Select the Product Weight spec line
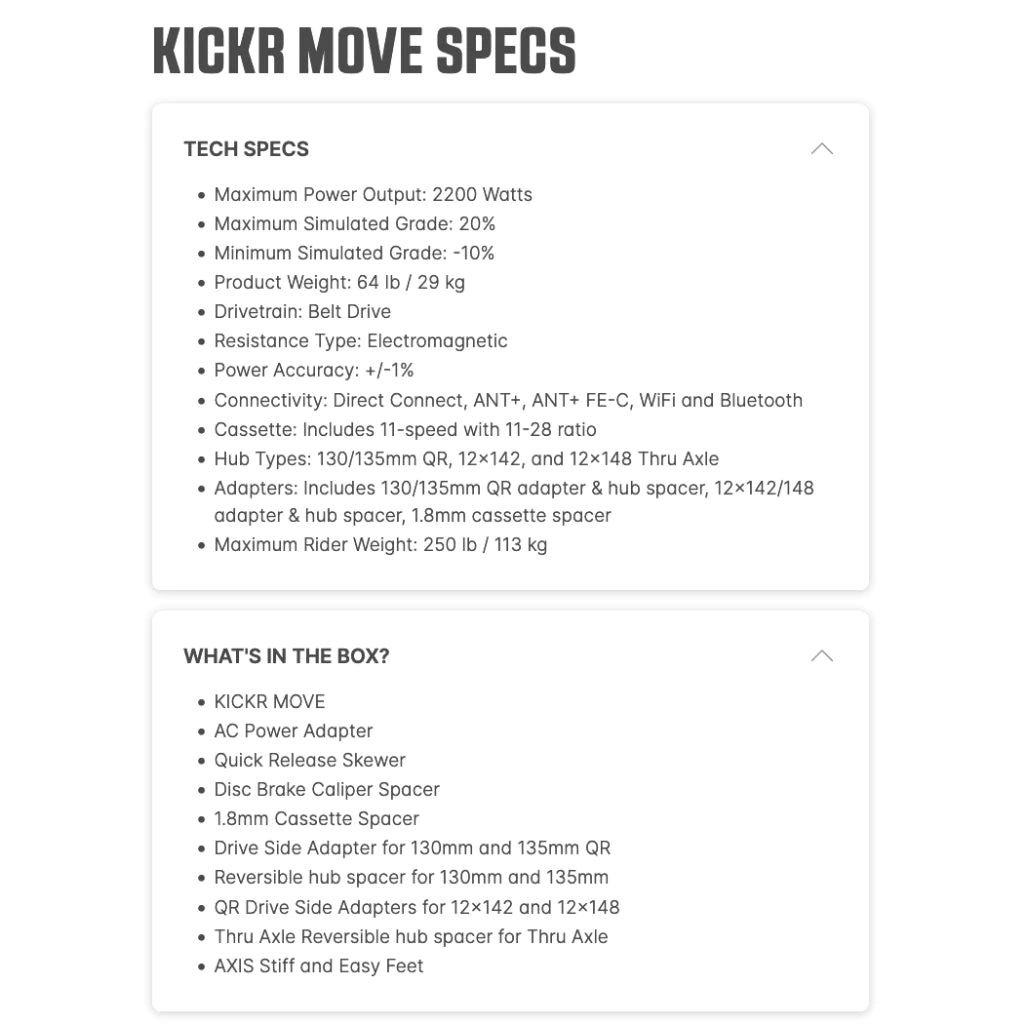The image size is (1024, 1024). [x=339, y=282]
